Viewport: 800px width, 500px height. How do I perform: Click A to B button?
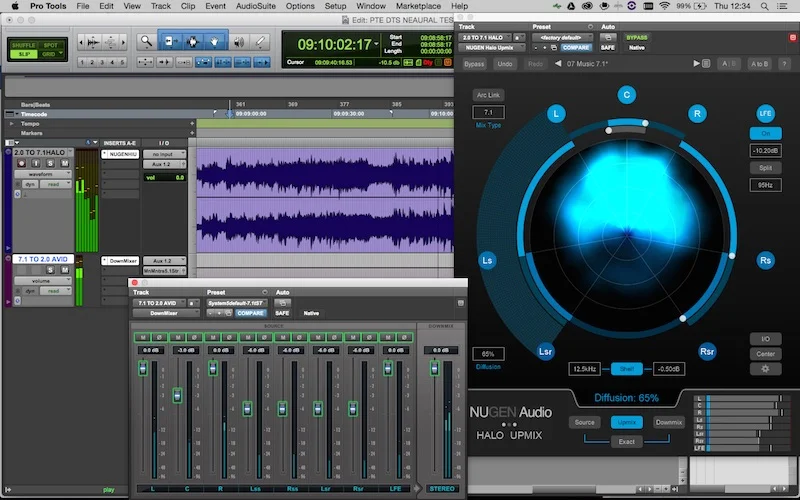(x=759, y=64)
